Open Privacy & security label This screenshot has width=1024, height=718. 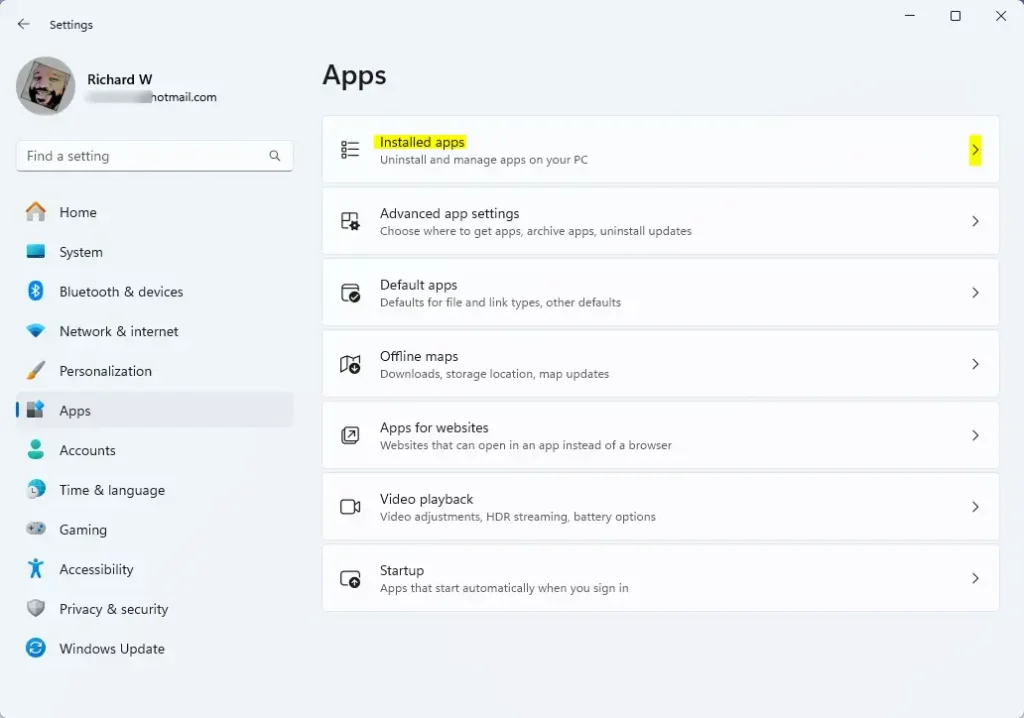(x=114, y=609)
